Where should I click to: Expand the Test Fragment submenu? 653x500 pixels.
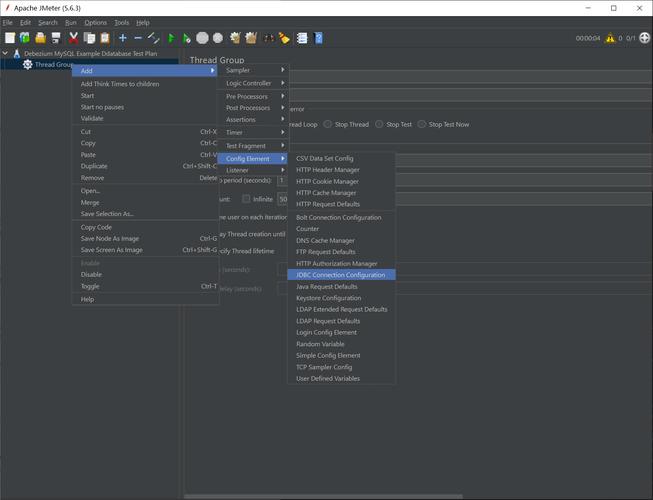[253, 146]
